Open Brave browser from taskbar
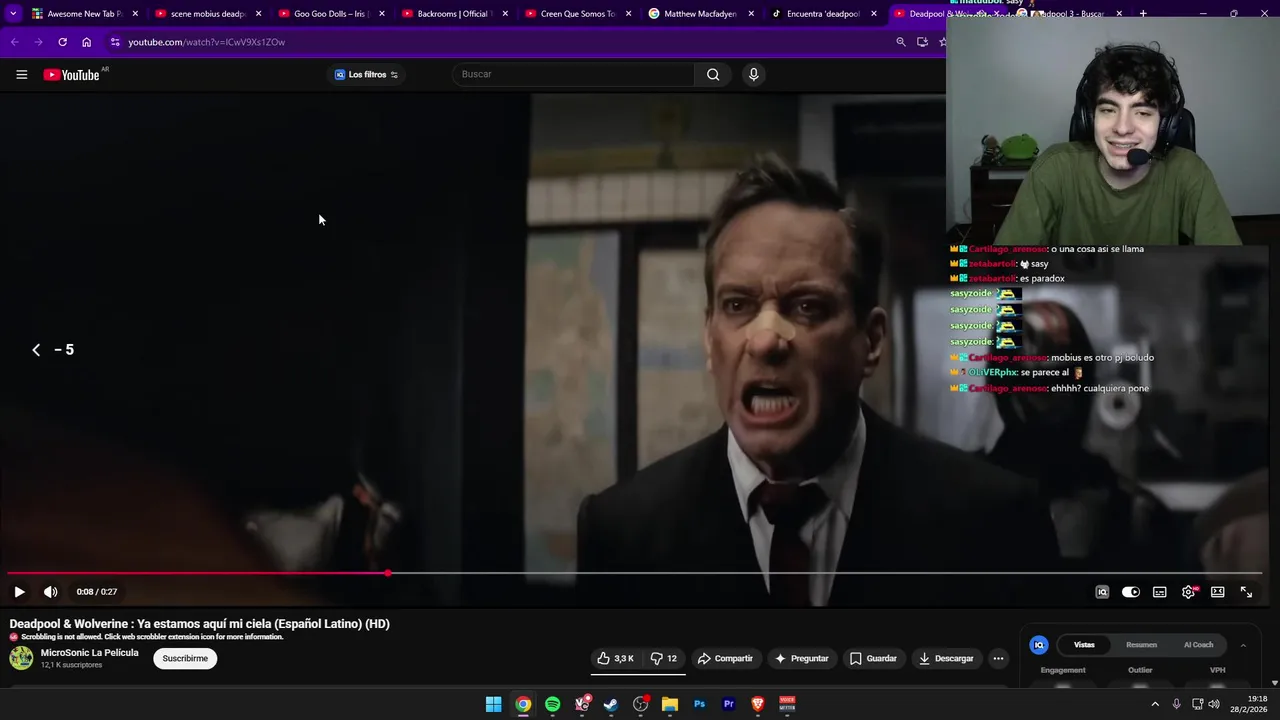This screenshot has height=720, width=1280. click(x=758, y=704)
